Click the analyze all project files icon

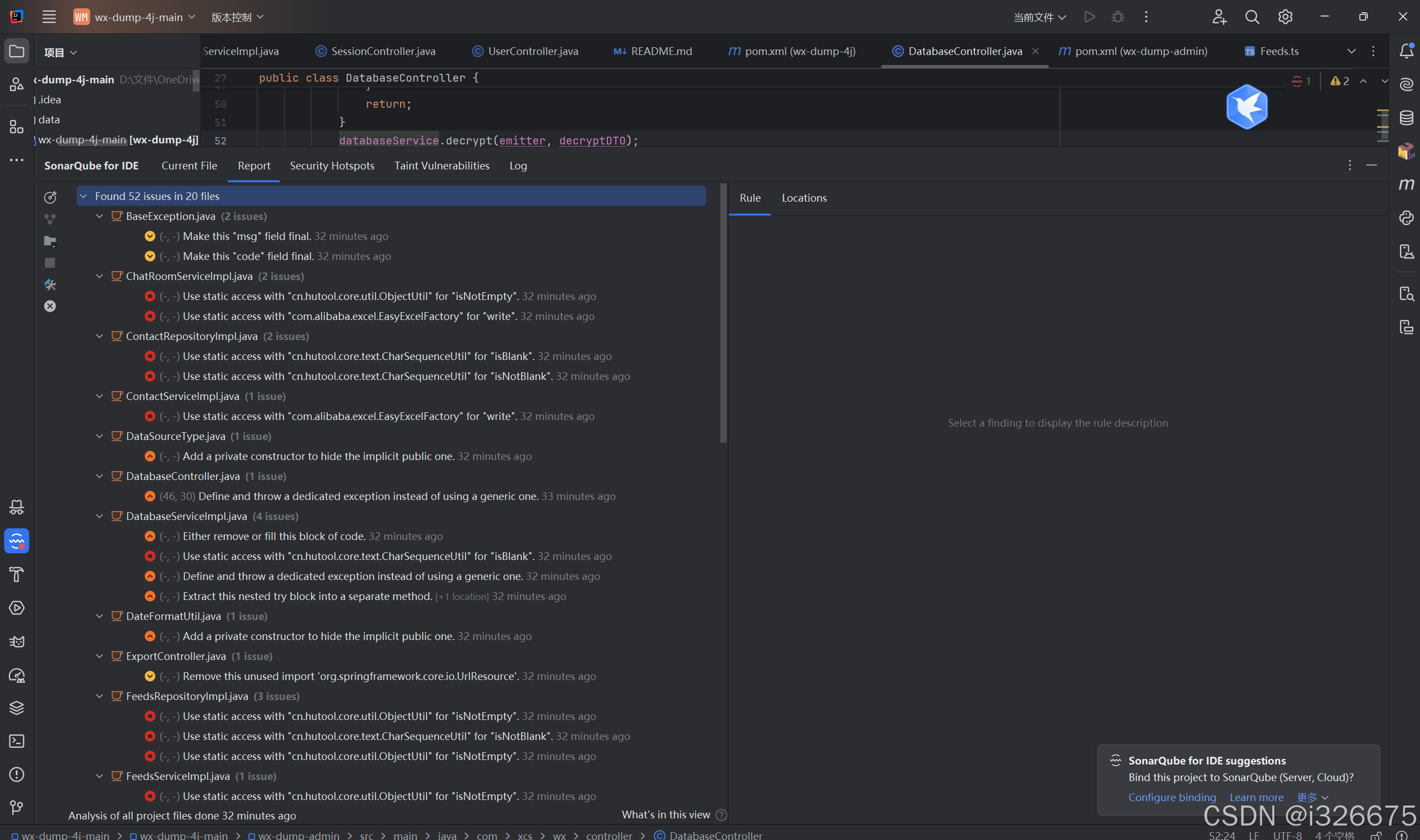click(x=50, y=241)
